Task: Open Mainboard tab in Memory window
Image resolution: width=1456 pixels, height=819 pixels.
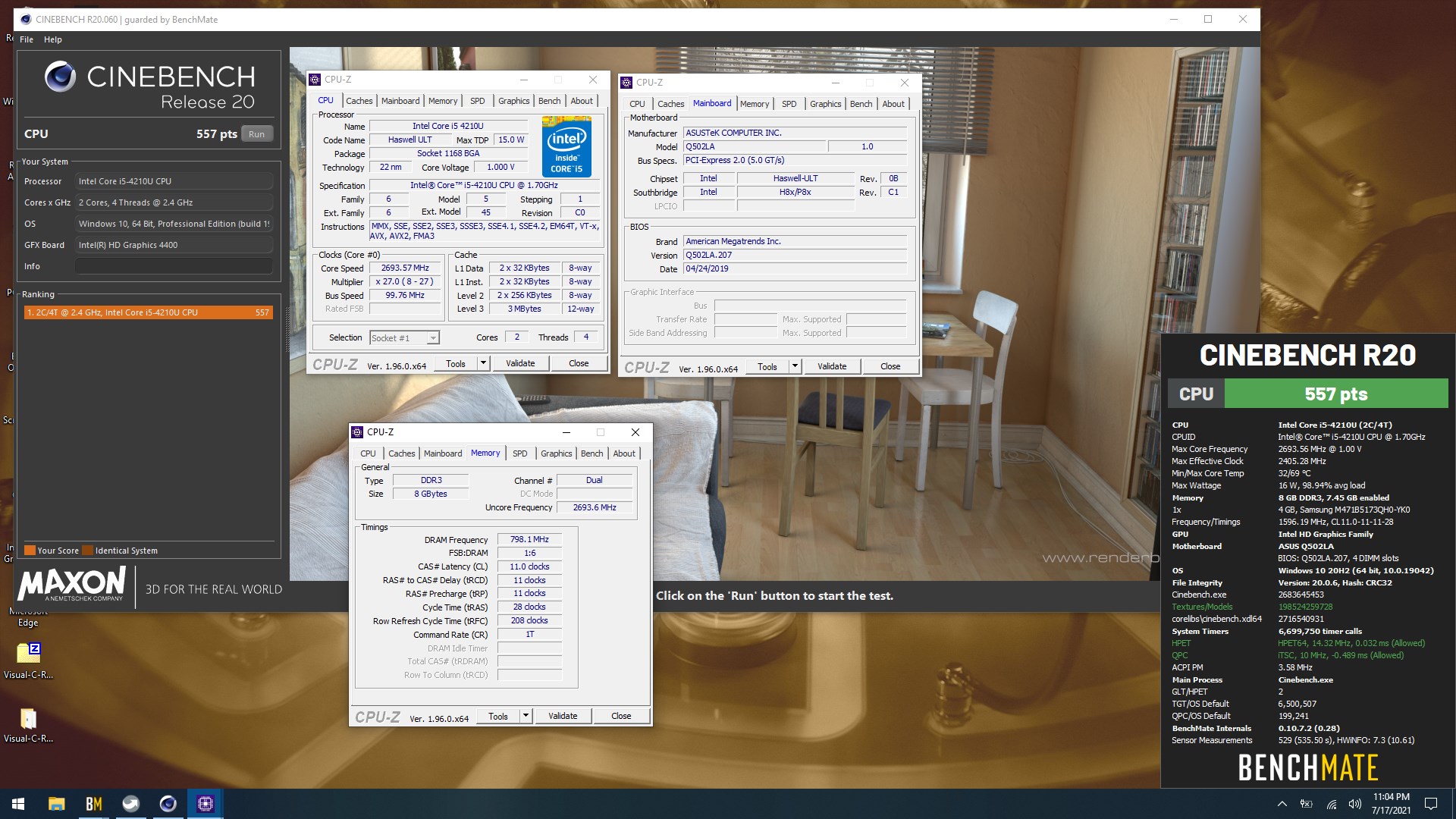Action: 443,453
